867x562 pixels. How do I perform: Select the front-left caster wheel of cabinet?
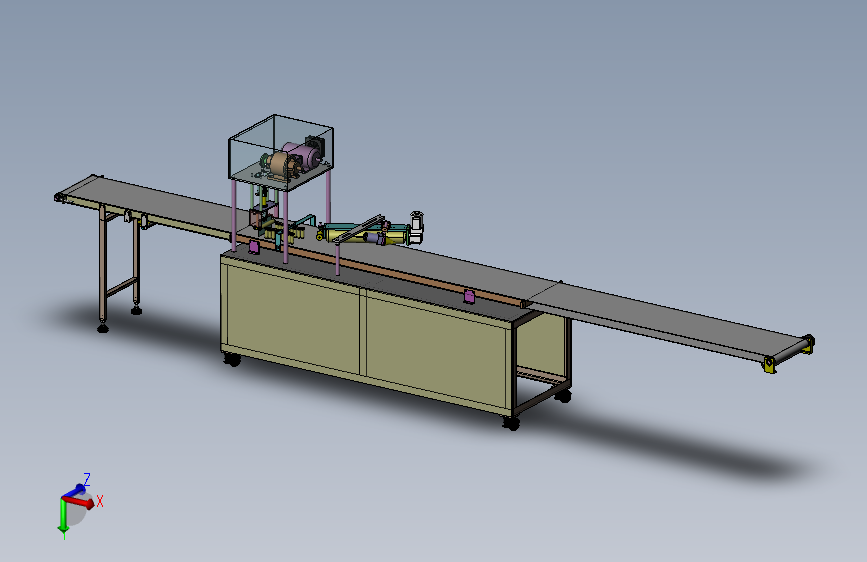232,360
